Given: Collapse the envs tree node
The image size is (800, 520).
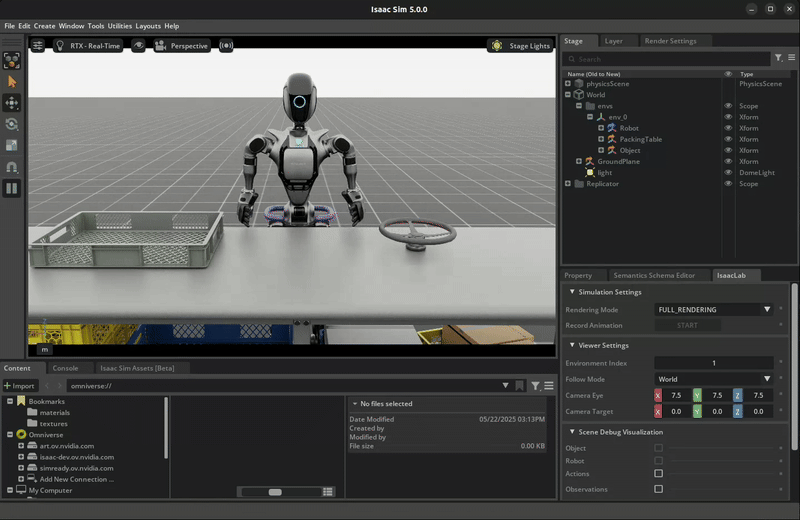Looking at the screenshot, I should click(579, 106).
